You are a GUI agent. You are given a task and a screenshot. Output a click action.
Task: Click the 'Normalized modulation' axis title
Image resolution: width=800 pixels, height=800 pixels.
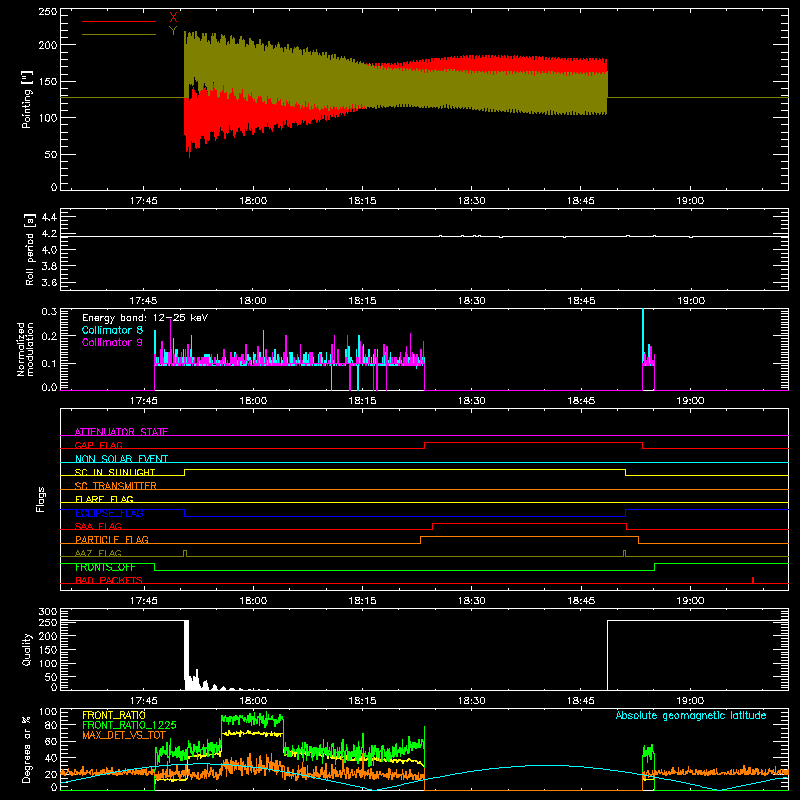click(x=26, y=349)
